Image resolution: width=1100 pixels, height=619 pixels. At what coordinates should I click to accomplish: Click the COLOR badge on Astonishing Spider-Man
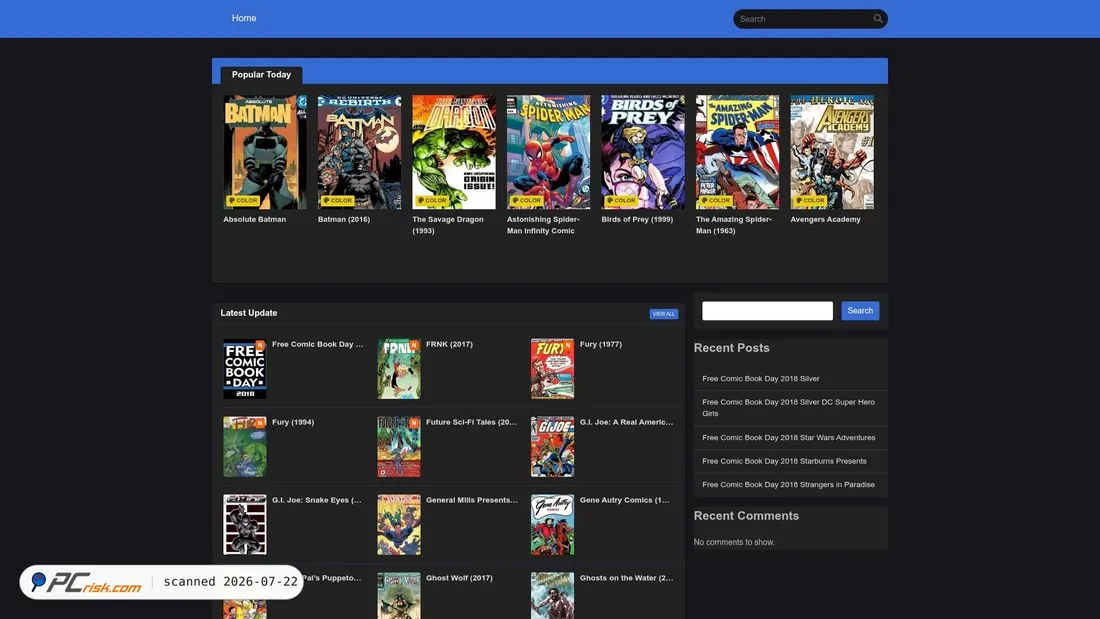point(527,201)
